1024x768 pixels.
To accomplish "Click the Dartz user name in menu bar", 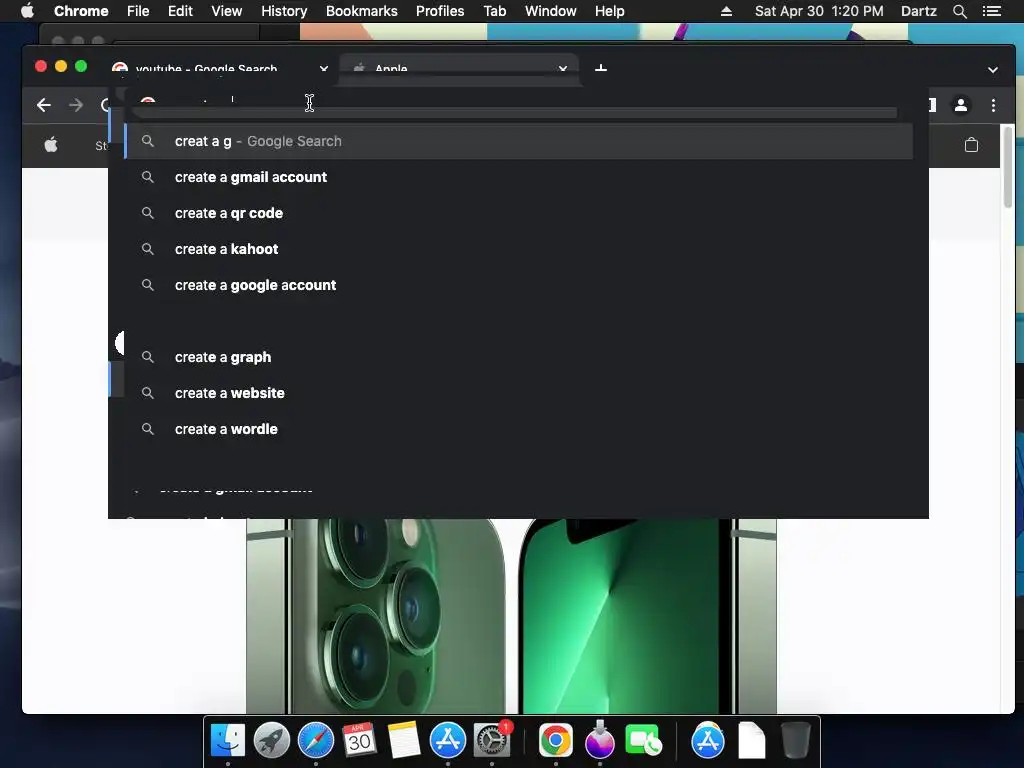I will click(918, 11).
